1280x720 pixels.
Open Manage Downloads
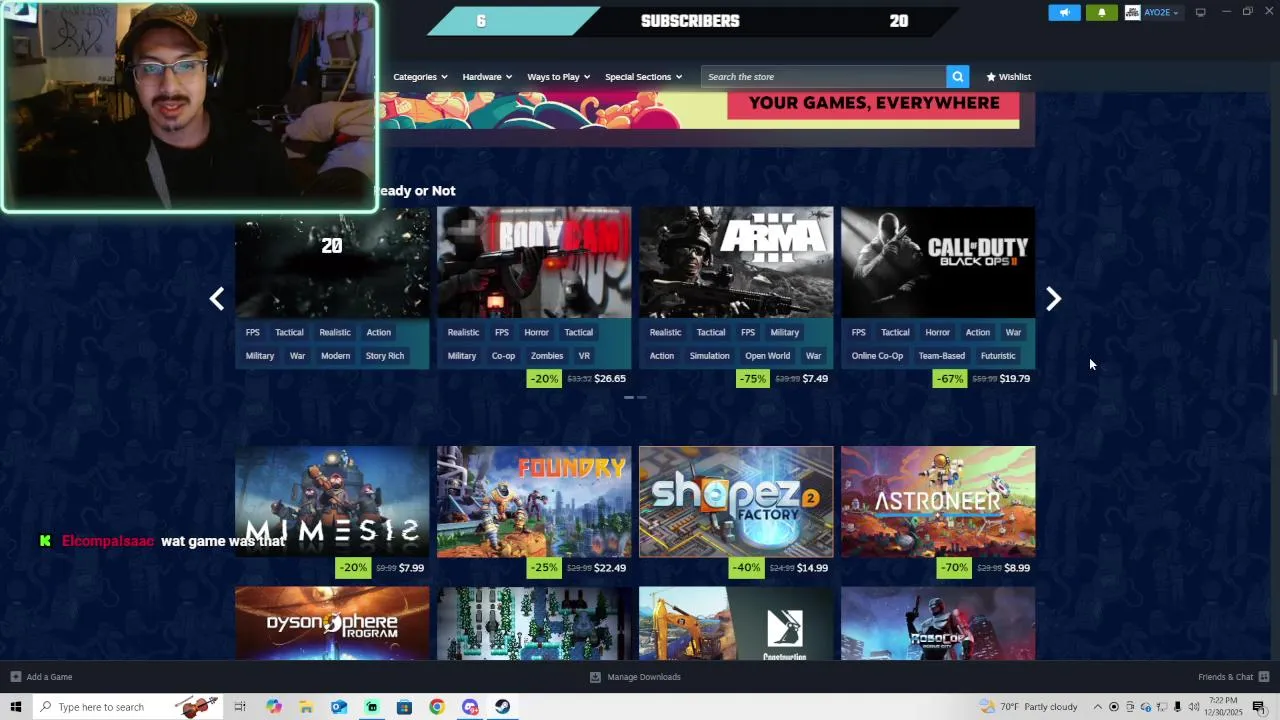(x=635, y=677)
